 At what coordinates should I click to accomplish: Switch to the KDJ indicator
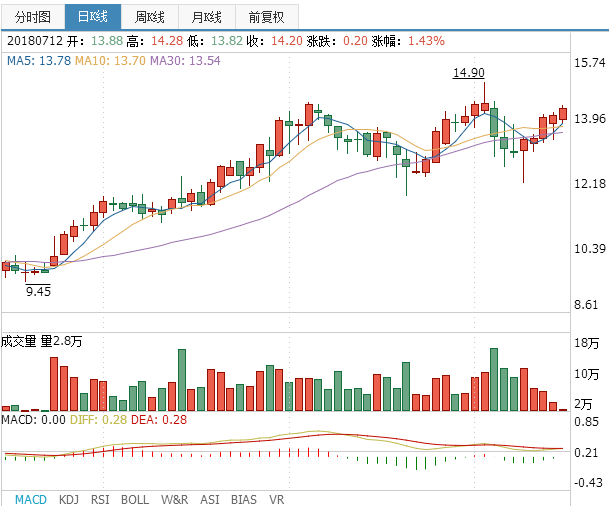[69, 499]
